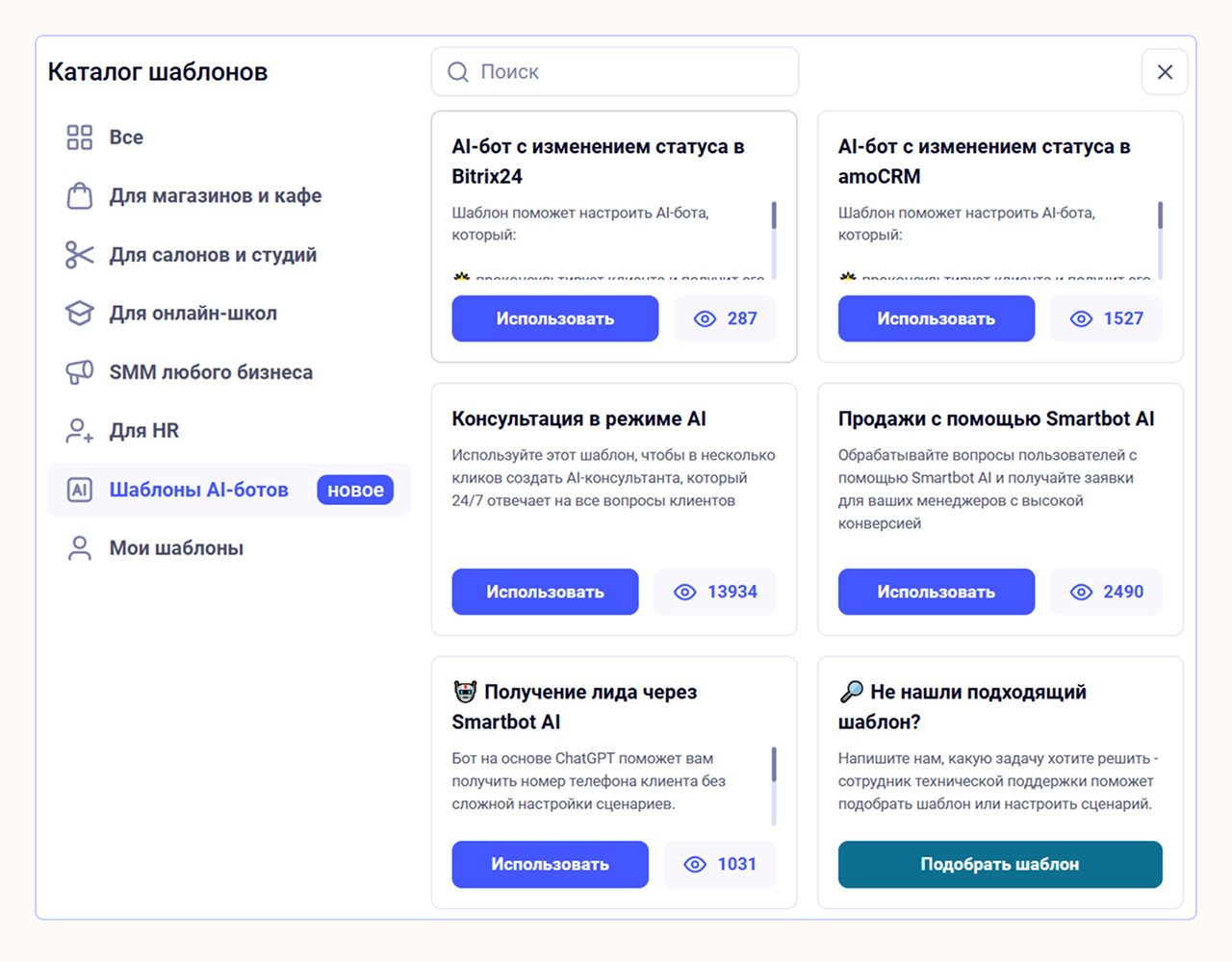Click the eye view counter showing 2490
The width and height of the screenshot is (1232, 962).
(x=1106, y=592)
